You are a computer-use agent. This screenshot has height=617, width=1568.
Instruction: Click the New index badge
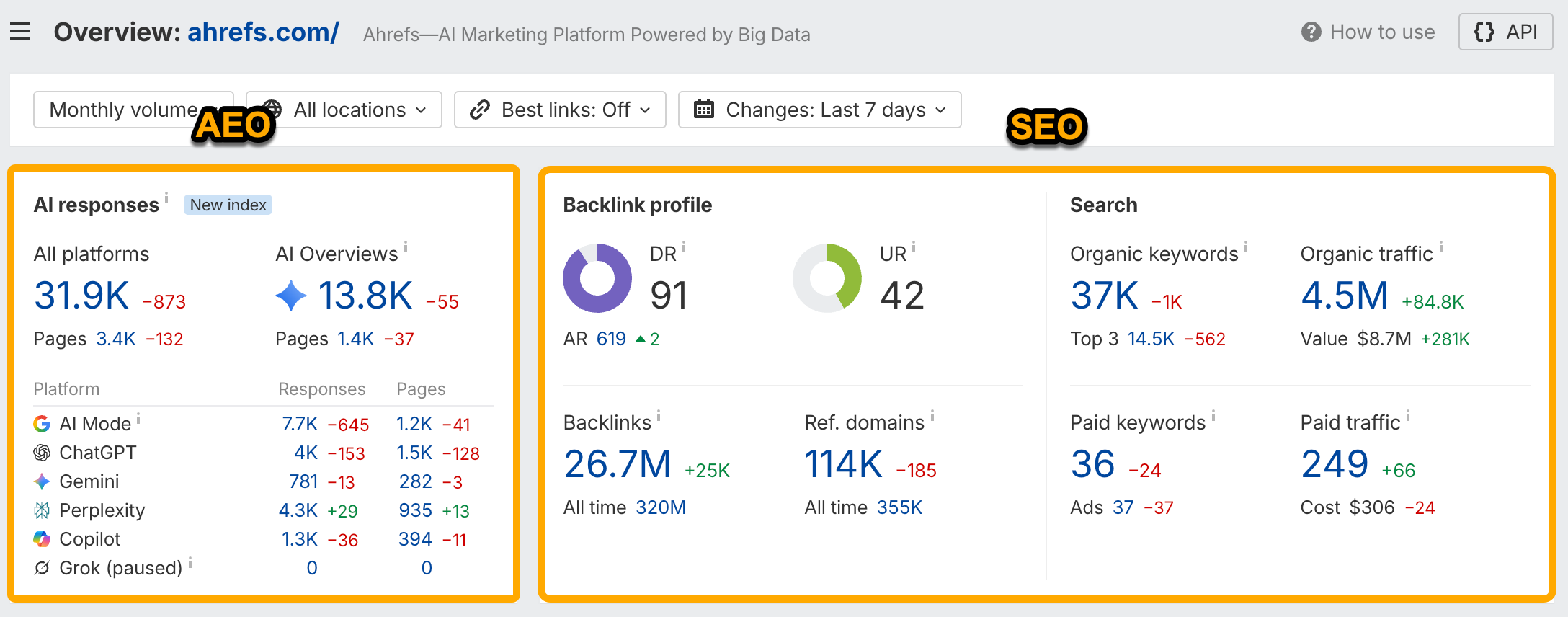[228, 205]
